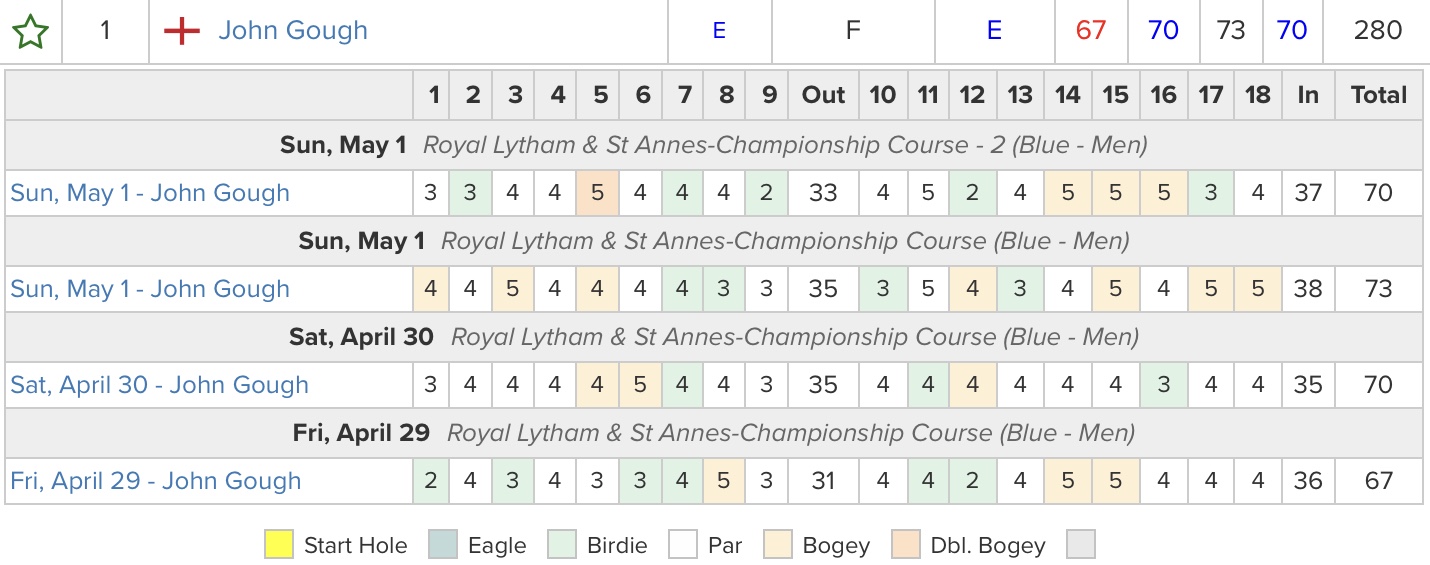Click the yellow Start Hole legend swatch

[279, 545]
